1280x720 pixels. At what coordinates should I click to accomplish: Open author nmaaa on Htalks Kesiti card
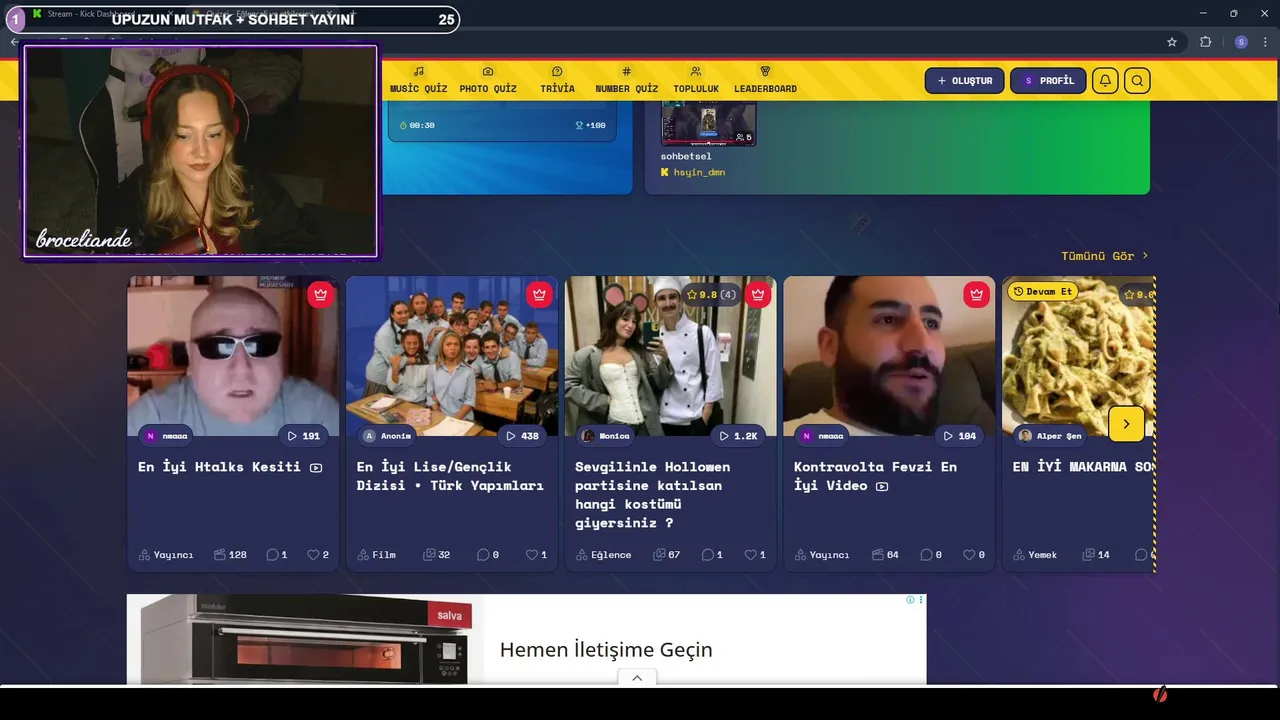pyautogui.click(x=165, y=436)
